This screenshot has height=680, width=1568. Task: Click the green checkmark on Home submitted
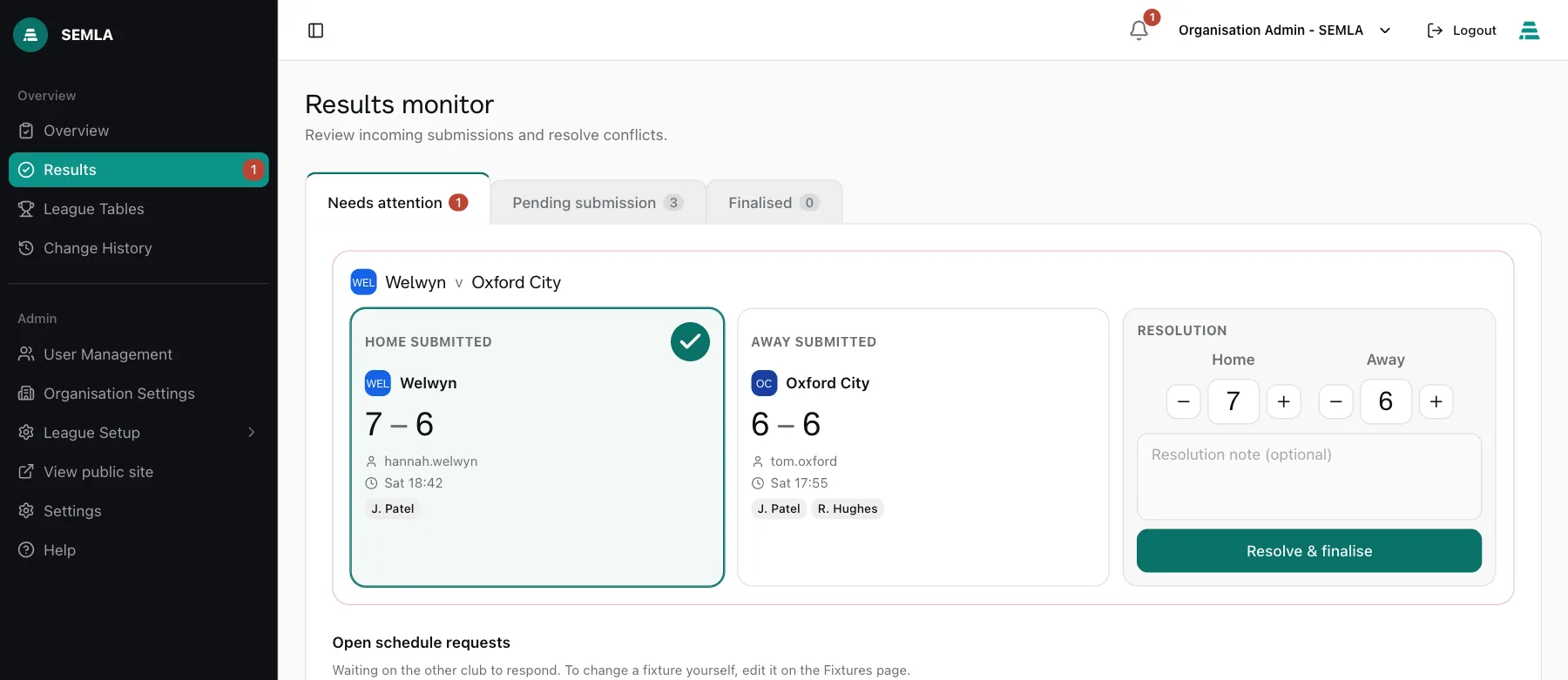pyautogui.click(x=690, y=341)
